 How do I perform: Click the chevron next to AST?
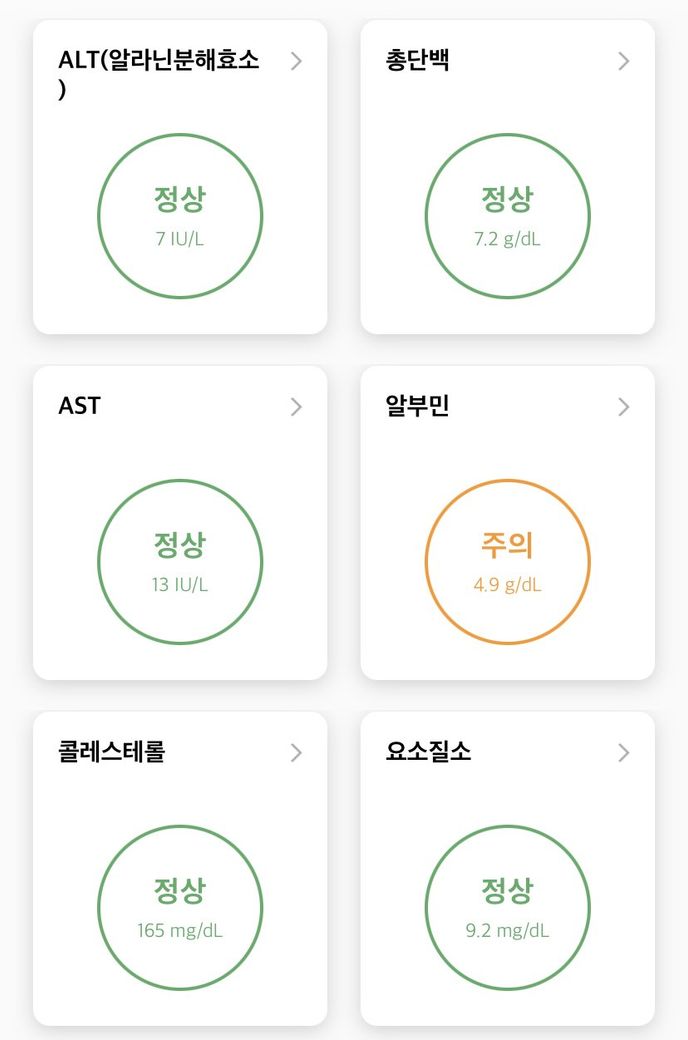(296, 407)
